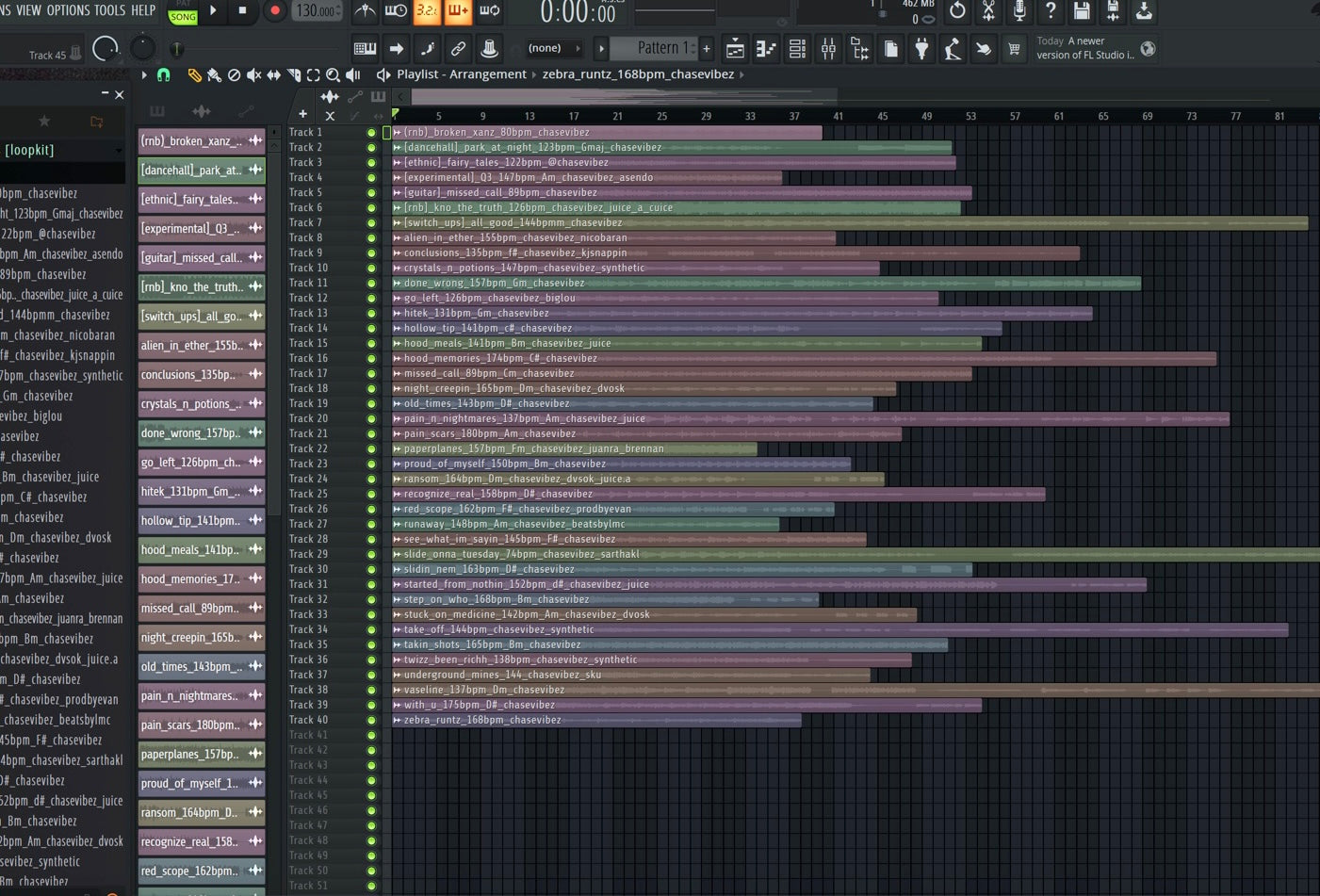
Task: Select the Slice tool in Playlist toolbar
Action: 293,74
